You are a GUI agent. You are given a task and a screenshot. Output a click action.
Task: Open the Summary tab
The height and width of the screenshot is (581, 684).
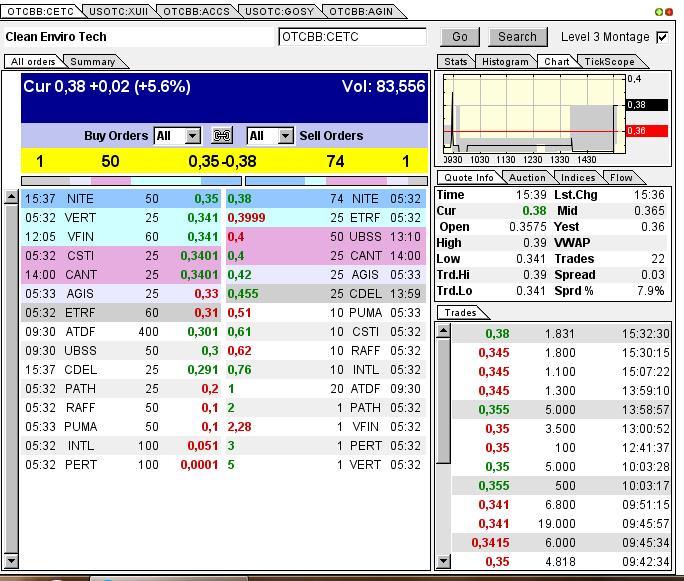coord(93,62)
